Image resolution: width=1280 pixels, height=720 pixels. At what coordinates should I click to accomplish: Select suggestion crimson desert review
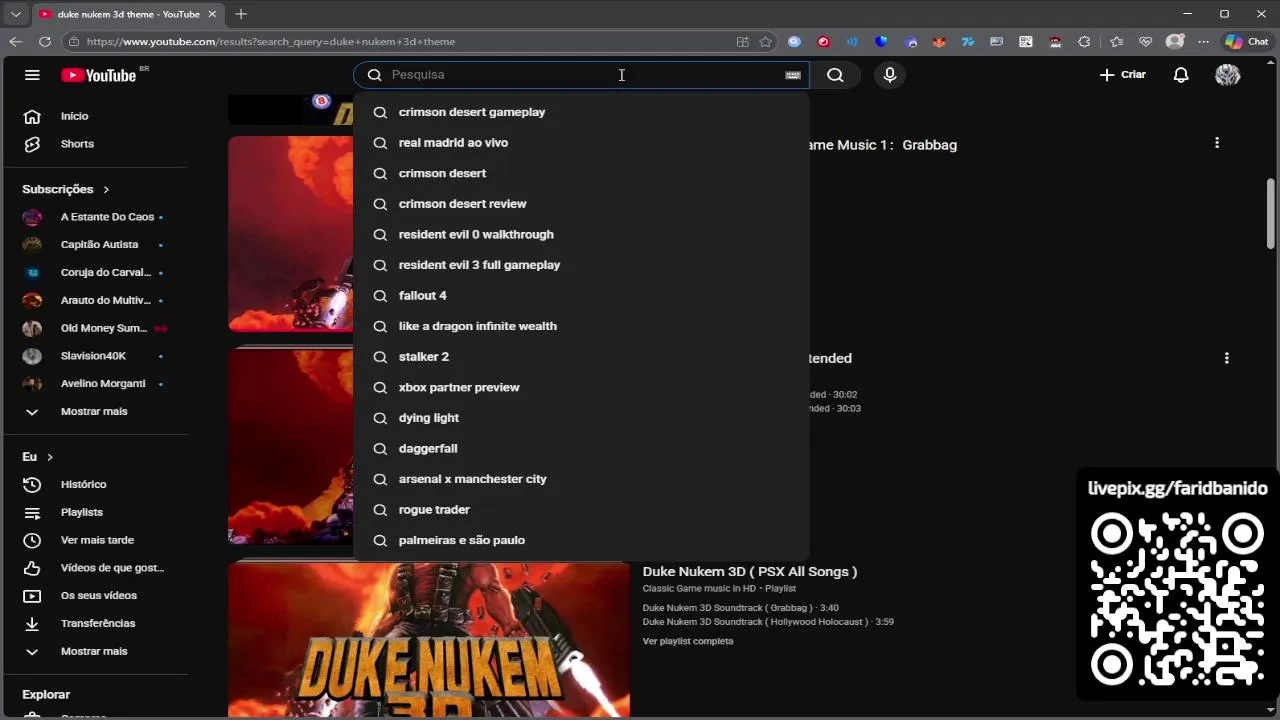(581, 204)
